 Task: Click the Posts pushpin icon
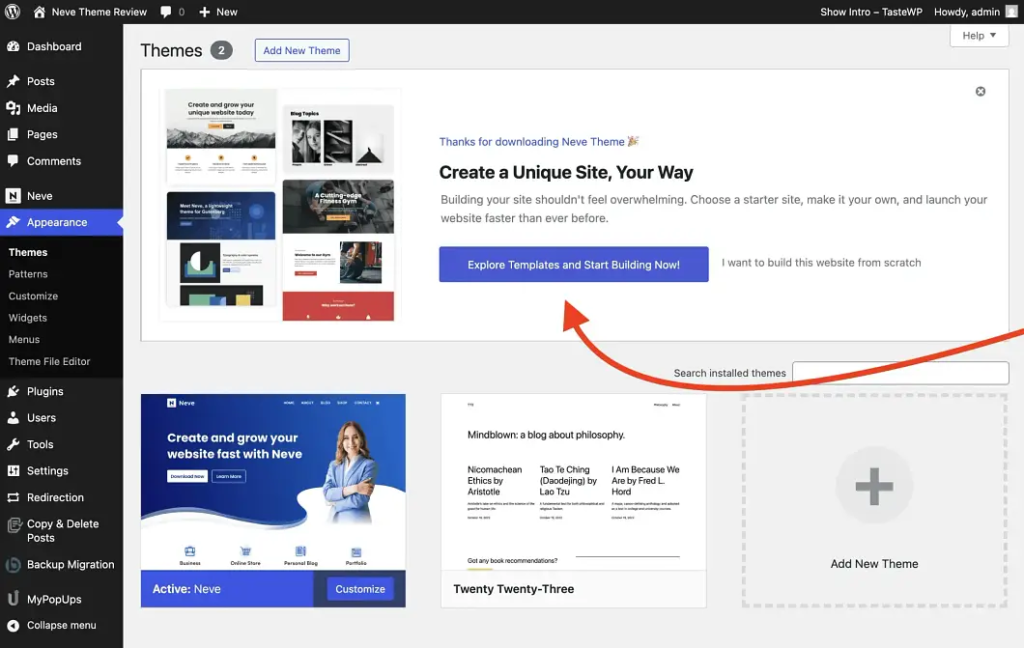pos(13,81)
